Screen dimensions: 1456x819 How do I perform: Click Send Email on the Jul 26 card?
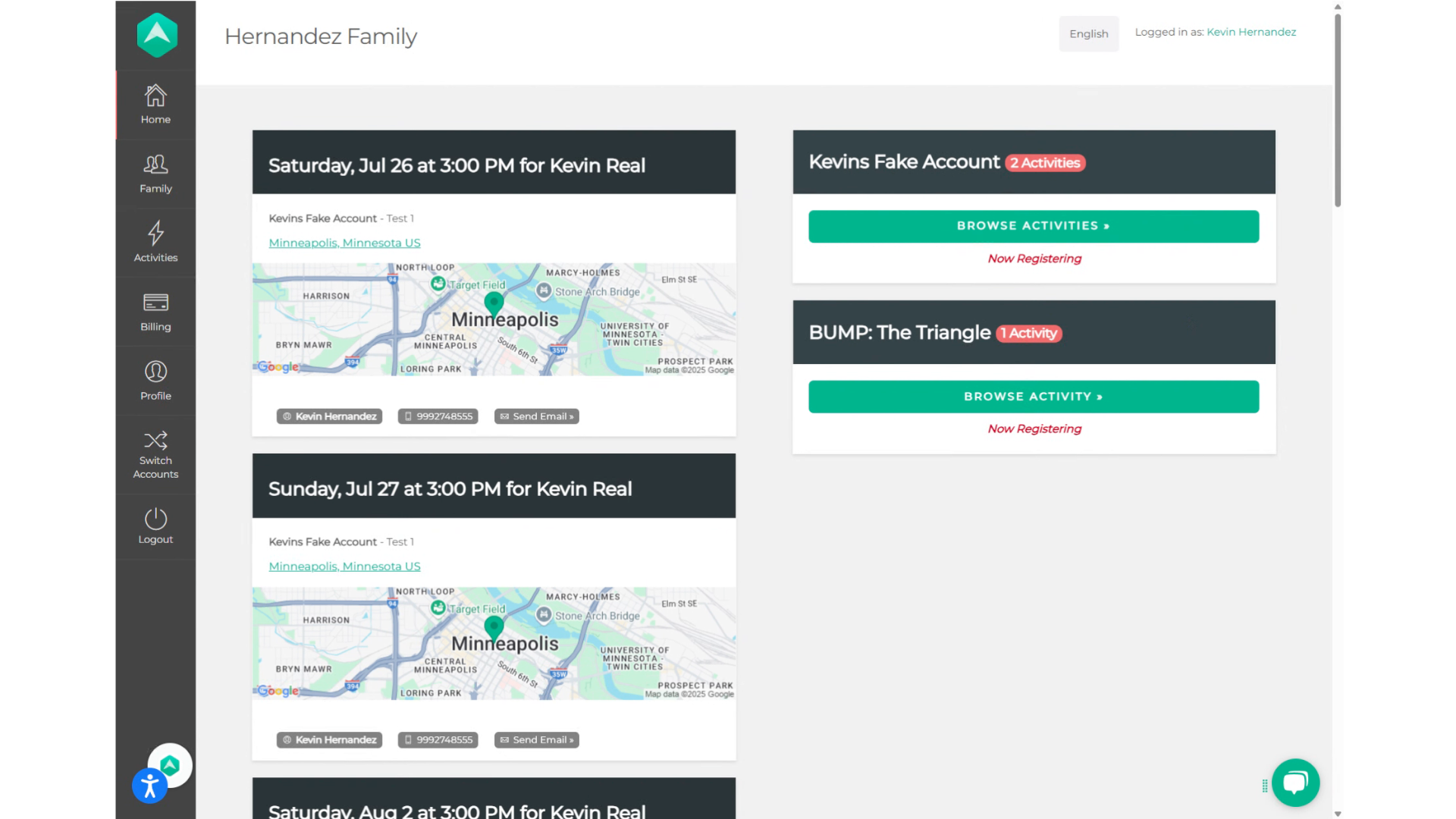(x=536, y=416)
